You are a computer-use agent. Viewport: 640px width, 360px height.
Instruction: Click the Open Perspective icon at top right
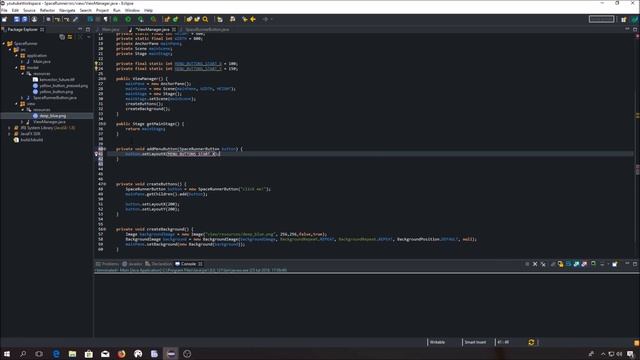coord(624,19)
